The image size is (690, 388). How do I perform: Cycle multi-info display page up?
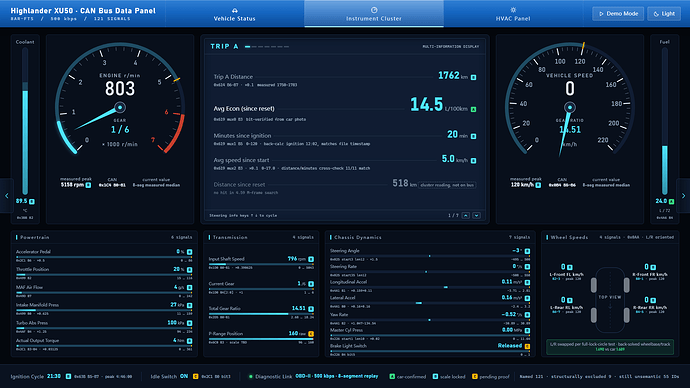[x=466, y=216]
